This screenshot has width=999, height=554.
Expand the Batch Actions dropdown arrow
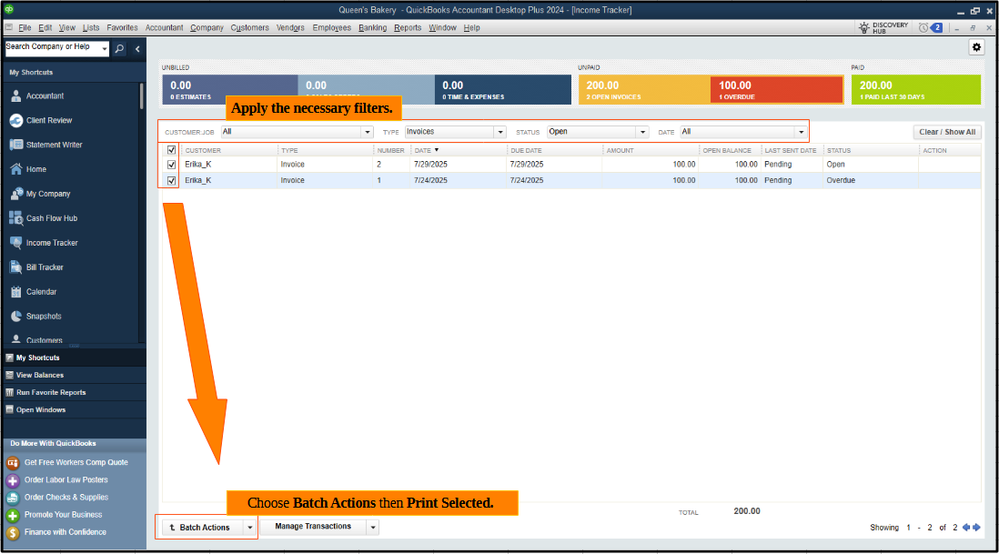point(250,527)
